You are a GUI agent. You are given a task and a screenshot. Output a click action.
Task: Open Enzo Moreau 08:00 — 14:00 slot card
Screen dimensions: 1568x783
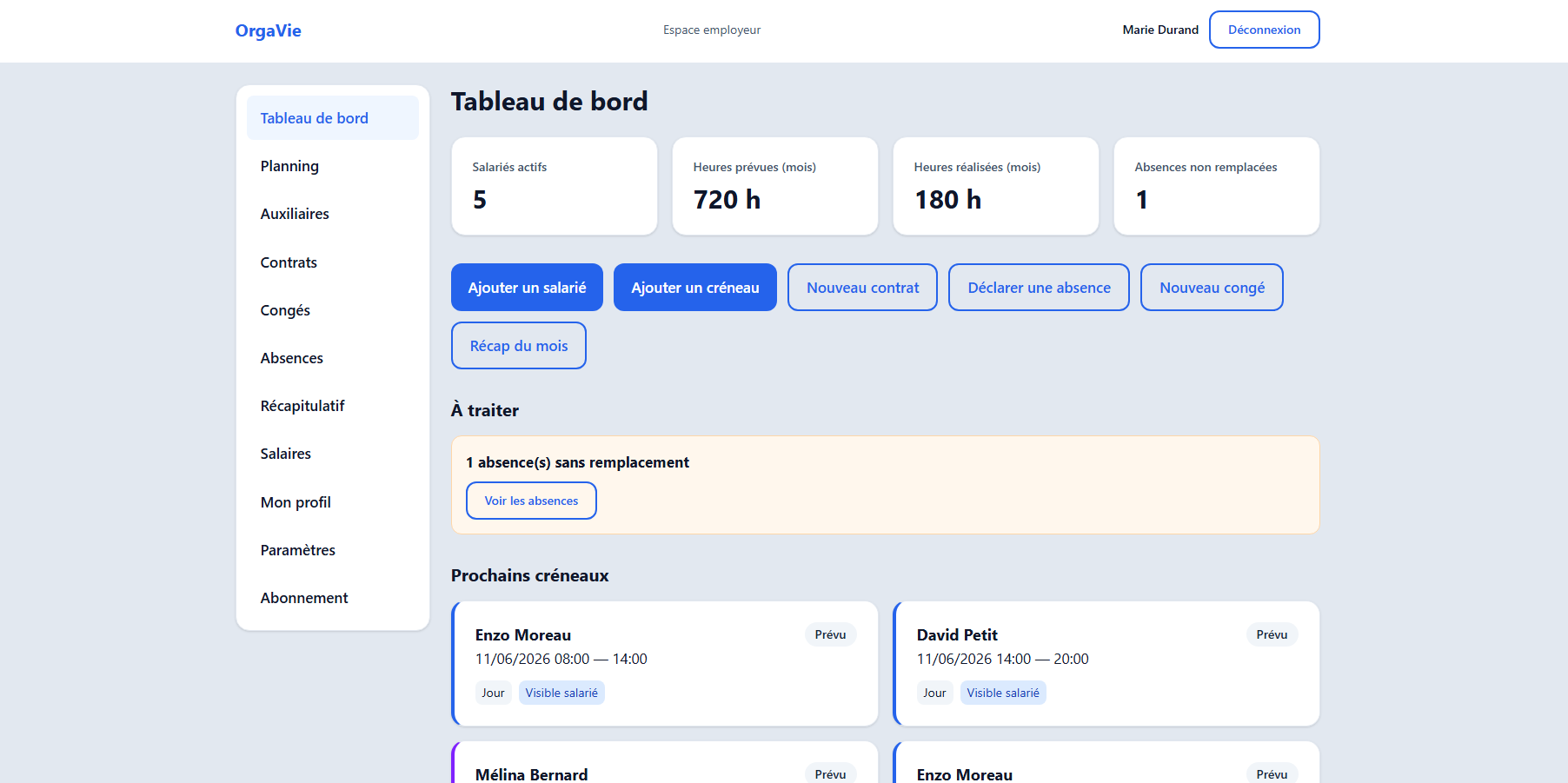point(665,664)
